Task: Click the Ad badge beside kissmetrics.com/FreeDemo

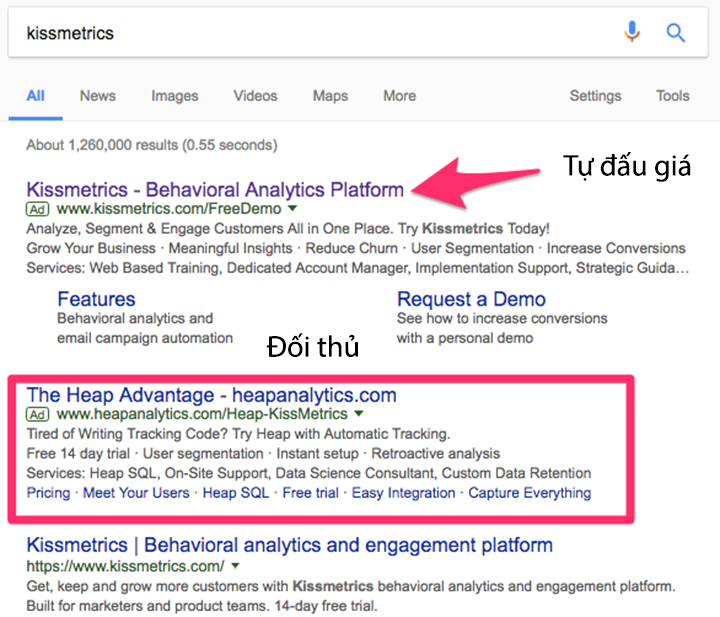Action: (38, 209)
